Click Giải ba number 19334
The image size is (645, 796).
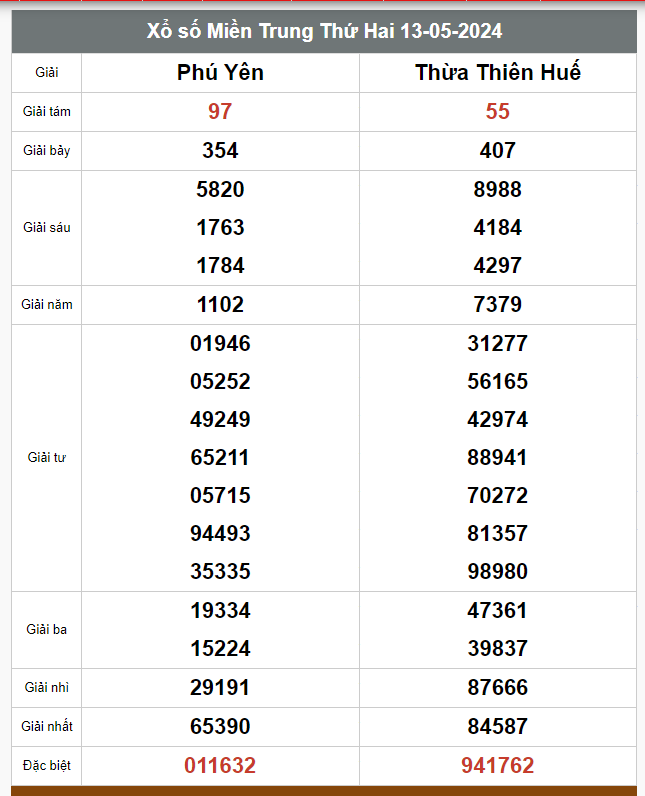tap(220, 611)
